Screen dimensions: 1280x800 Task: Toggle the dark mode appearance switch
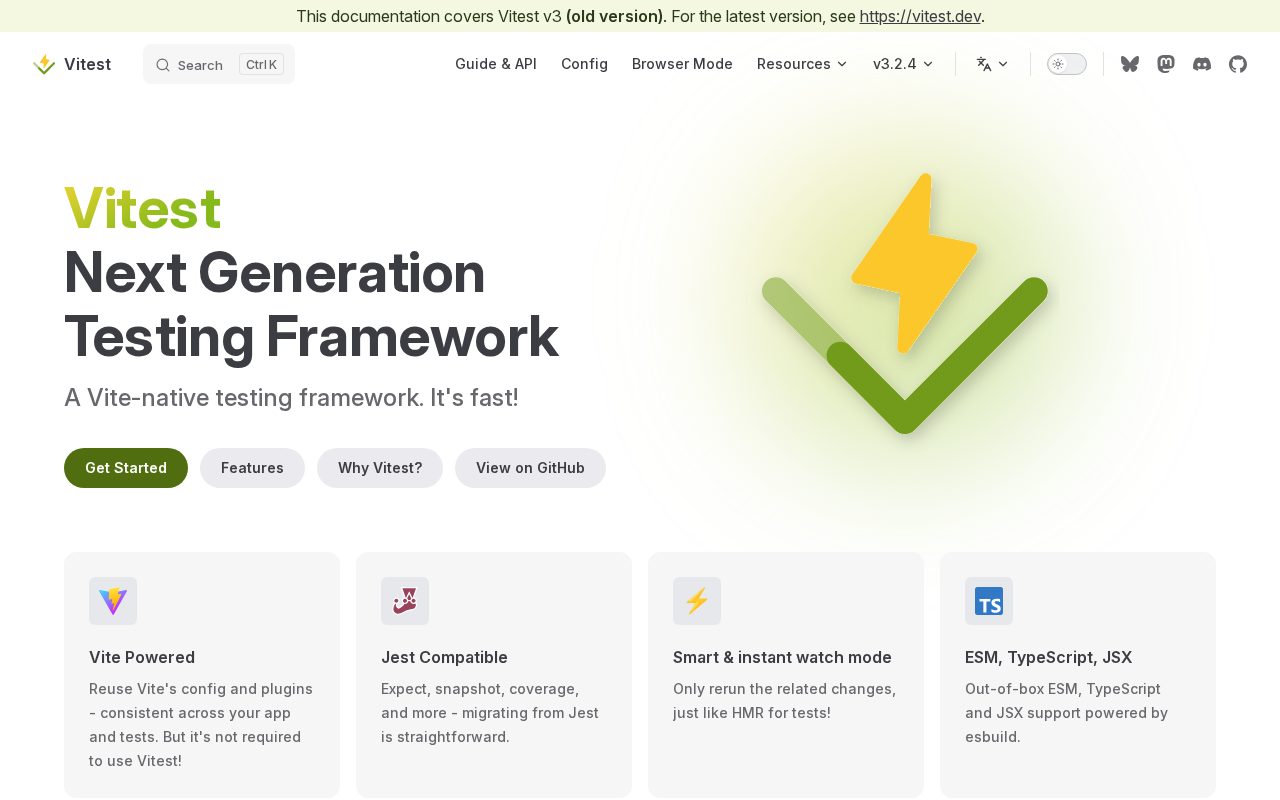click(x=1067, y=64)
